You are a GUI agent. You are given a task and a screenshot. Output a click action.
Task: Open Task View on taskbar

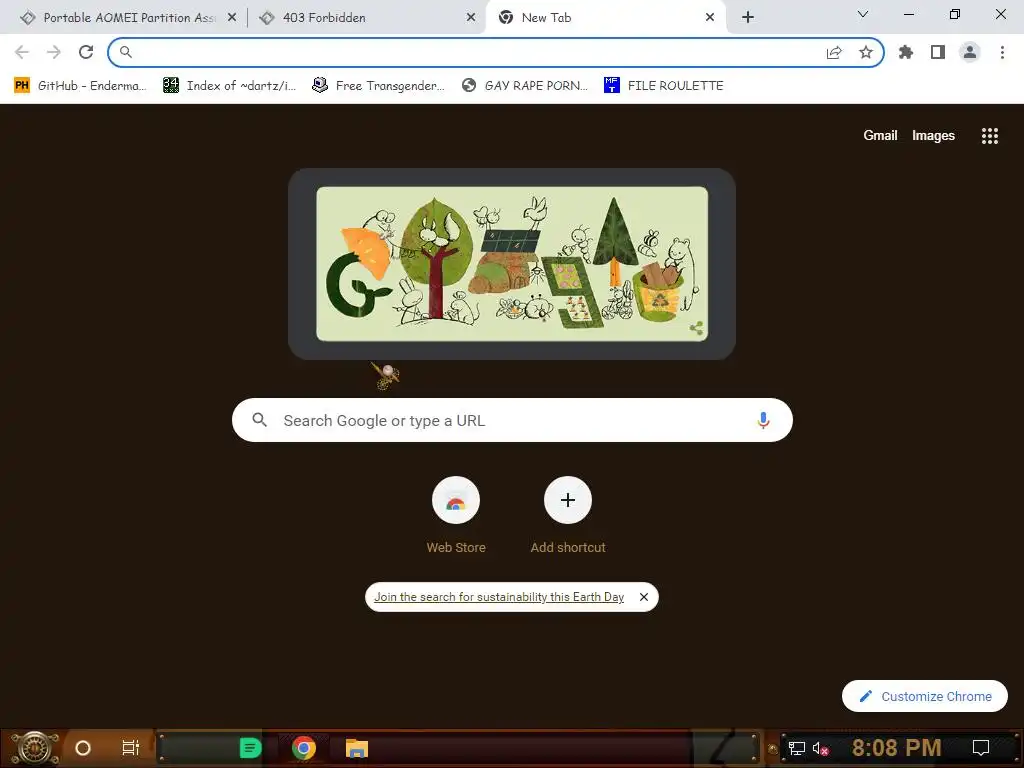pyautogui.click(x=131, y=748)
